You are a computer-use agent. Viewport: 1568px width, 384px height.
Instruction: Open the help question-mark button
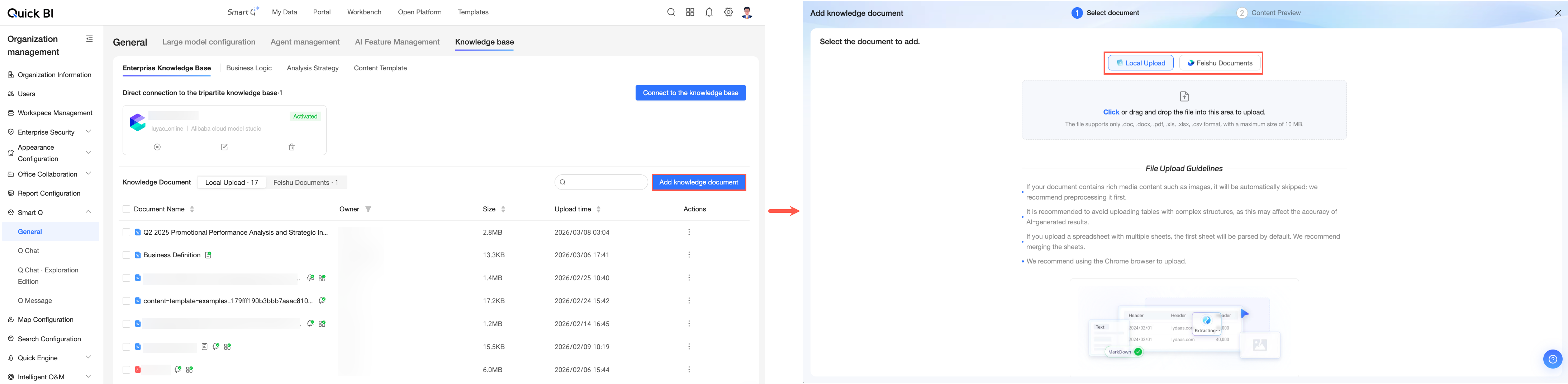[1553, 359]
